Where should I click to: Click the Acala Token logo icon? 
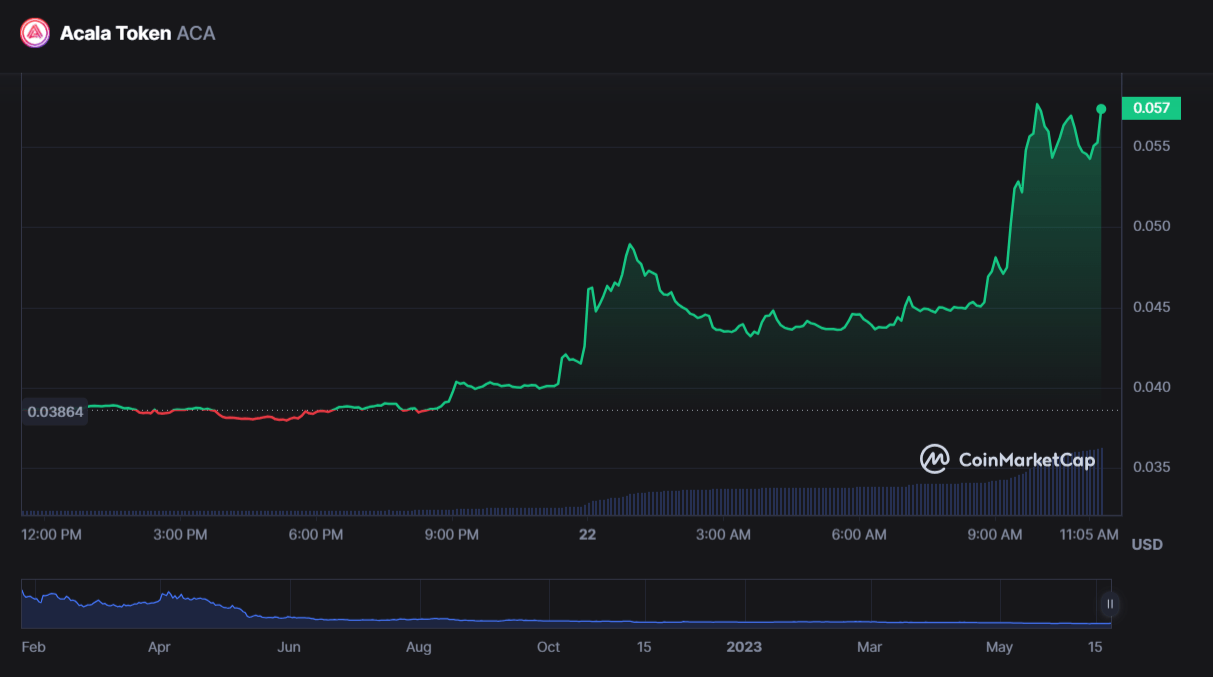pos(35,33)
